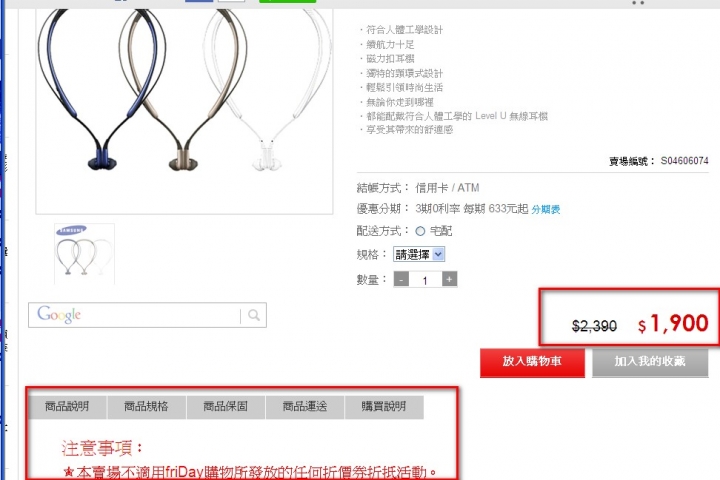
Task: Focus the Google custom search field
Action: (x=135, y=315)
